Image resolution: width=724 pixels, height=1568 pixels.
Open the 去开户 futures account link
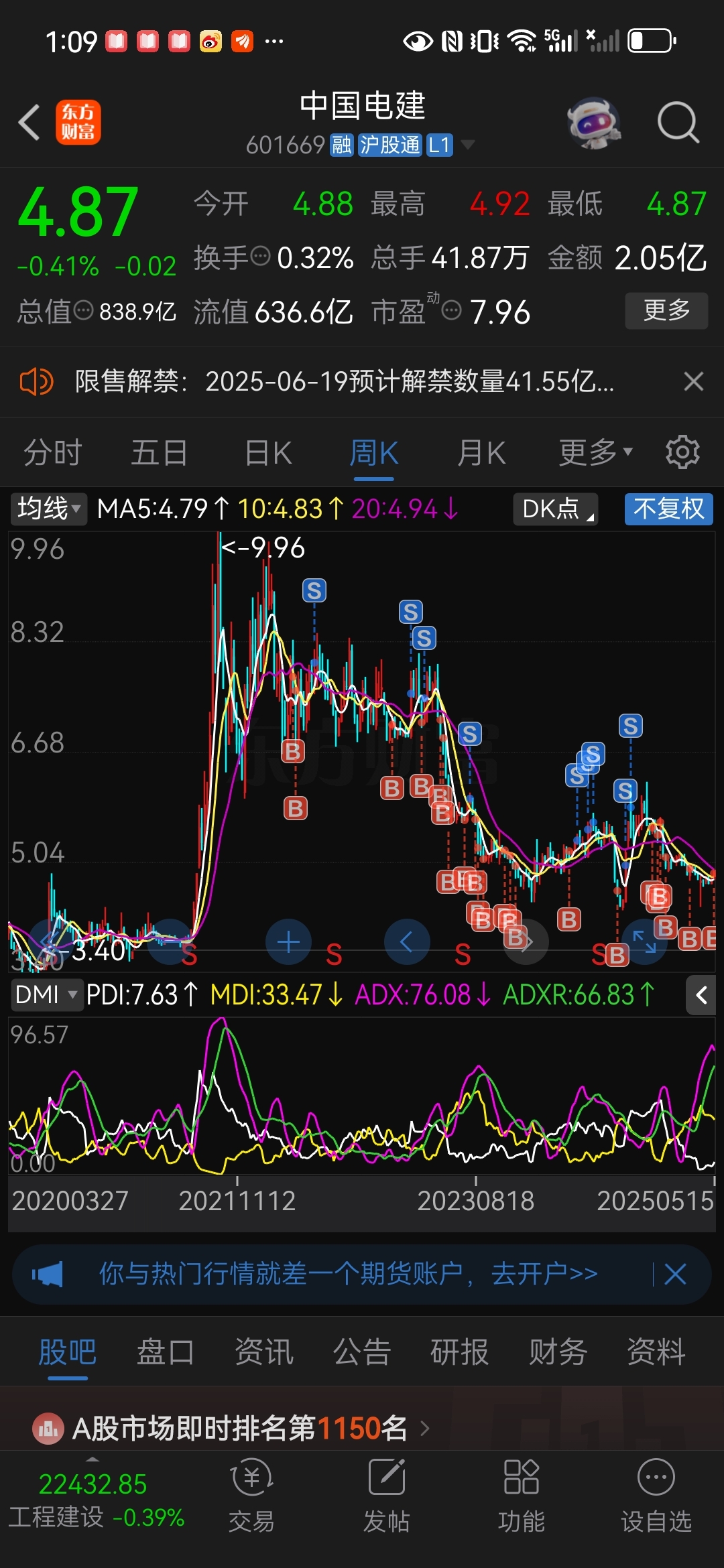[x=544, y=1274]
